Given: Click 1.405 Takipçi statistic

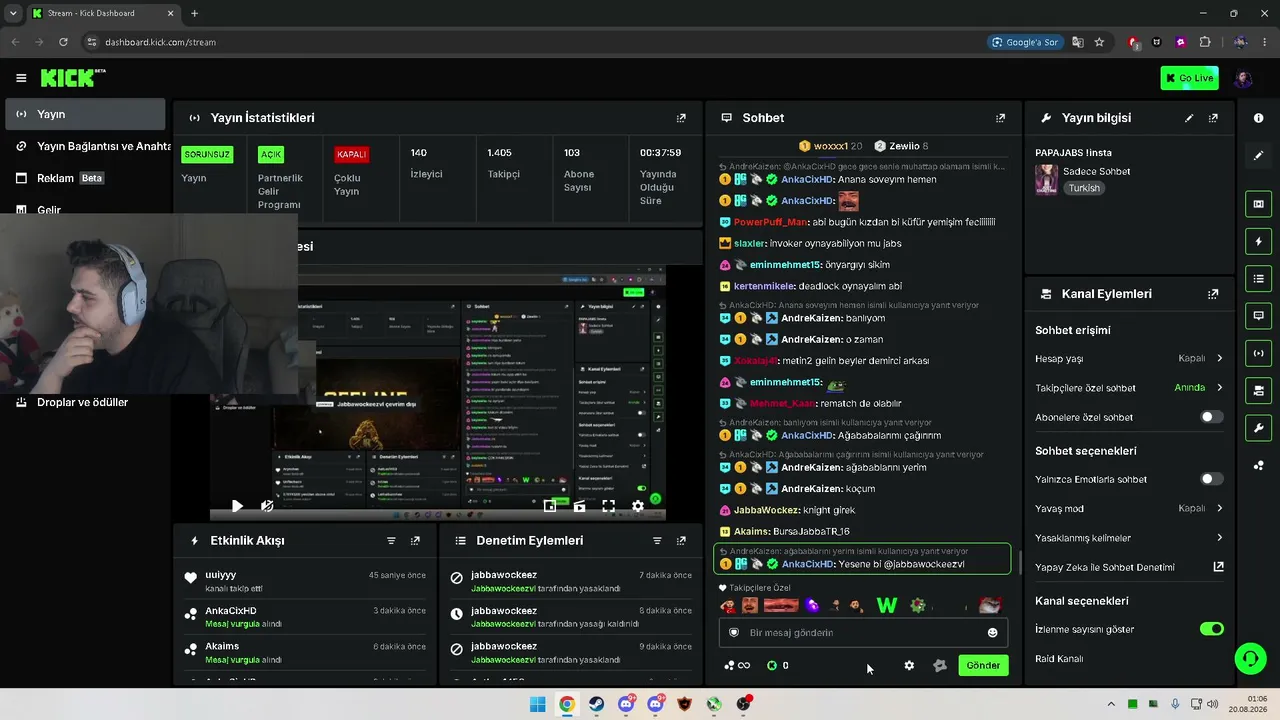Looking at the screenshot, I should pos(504,163).
